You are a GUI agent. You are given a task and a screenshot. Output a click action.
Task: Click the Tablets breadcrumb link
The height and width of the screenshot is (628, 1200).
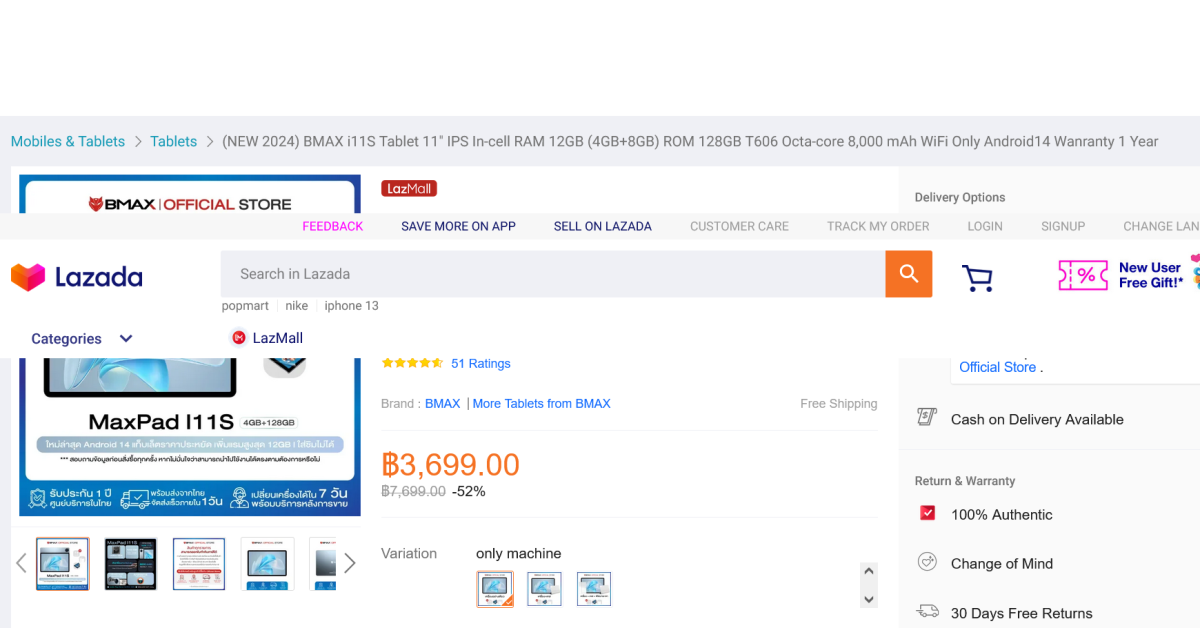(x=173, y=141)
